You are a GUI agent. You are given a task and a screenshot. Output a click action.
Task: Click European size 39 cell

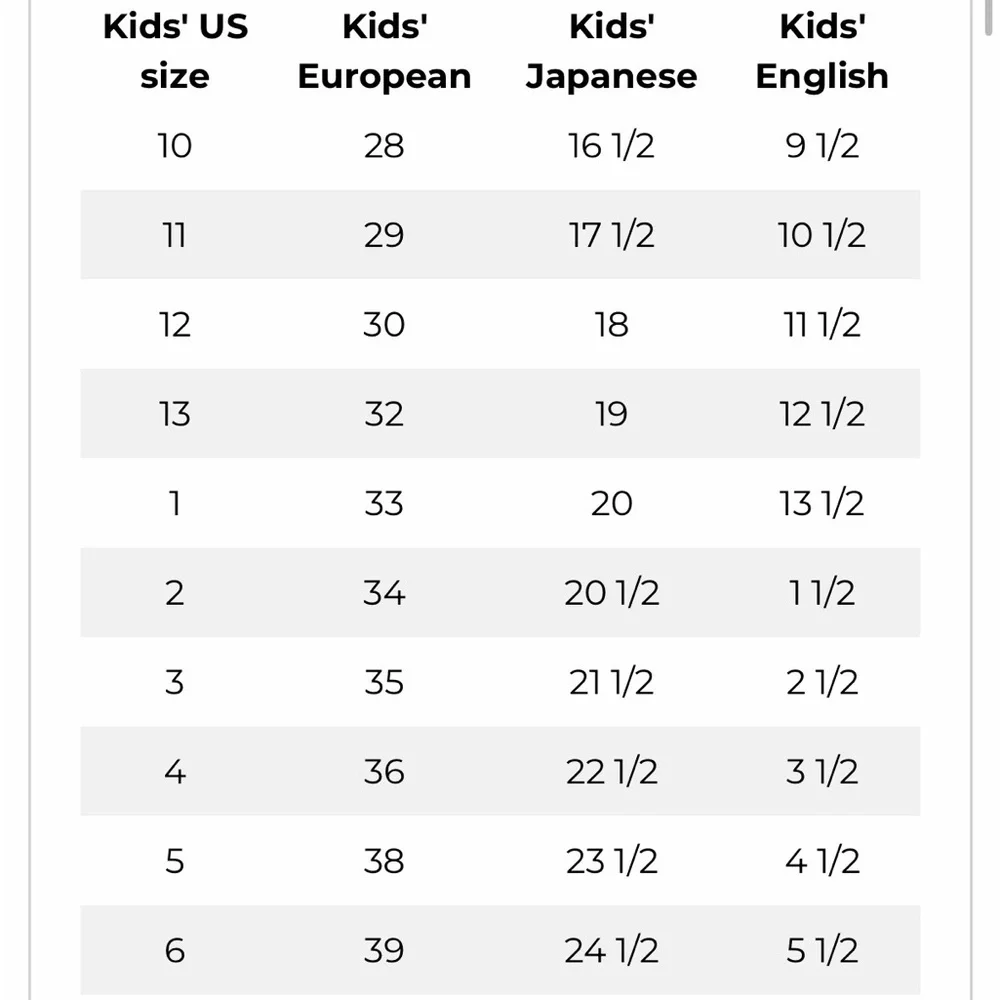[x=384, y=950]
